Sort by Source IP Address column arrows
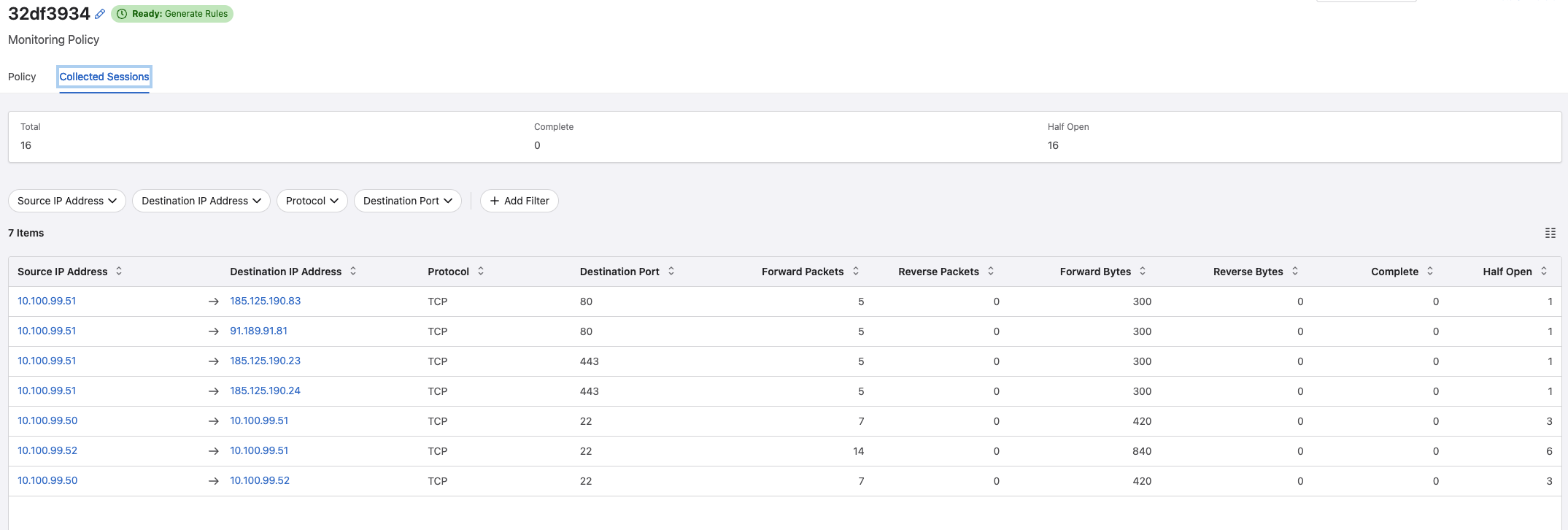 click(119, 271)
